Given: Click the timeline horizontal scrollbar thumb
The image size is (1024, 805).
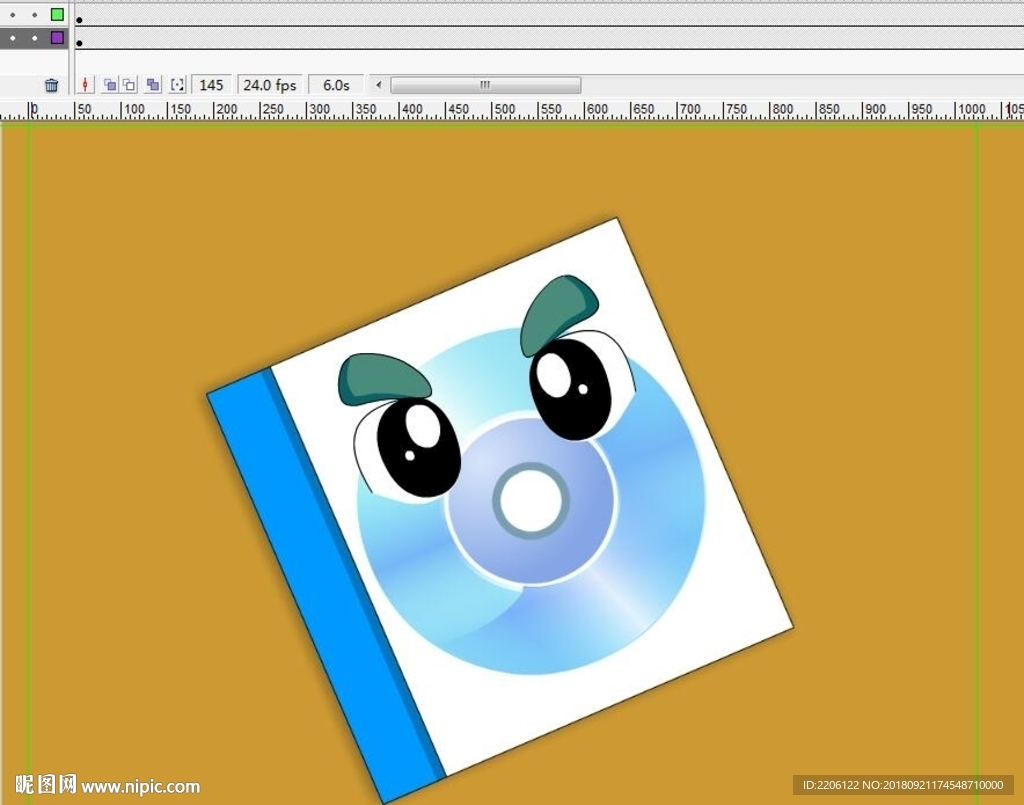Looking at the screenshot, I should click(x=485, y=85).
